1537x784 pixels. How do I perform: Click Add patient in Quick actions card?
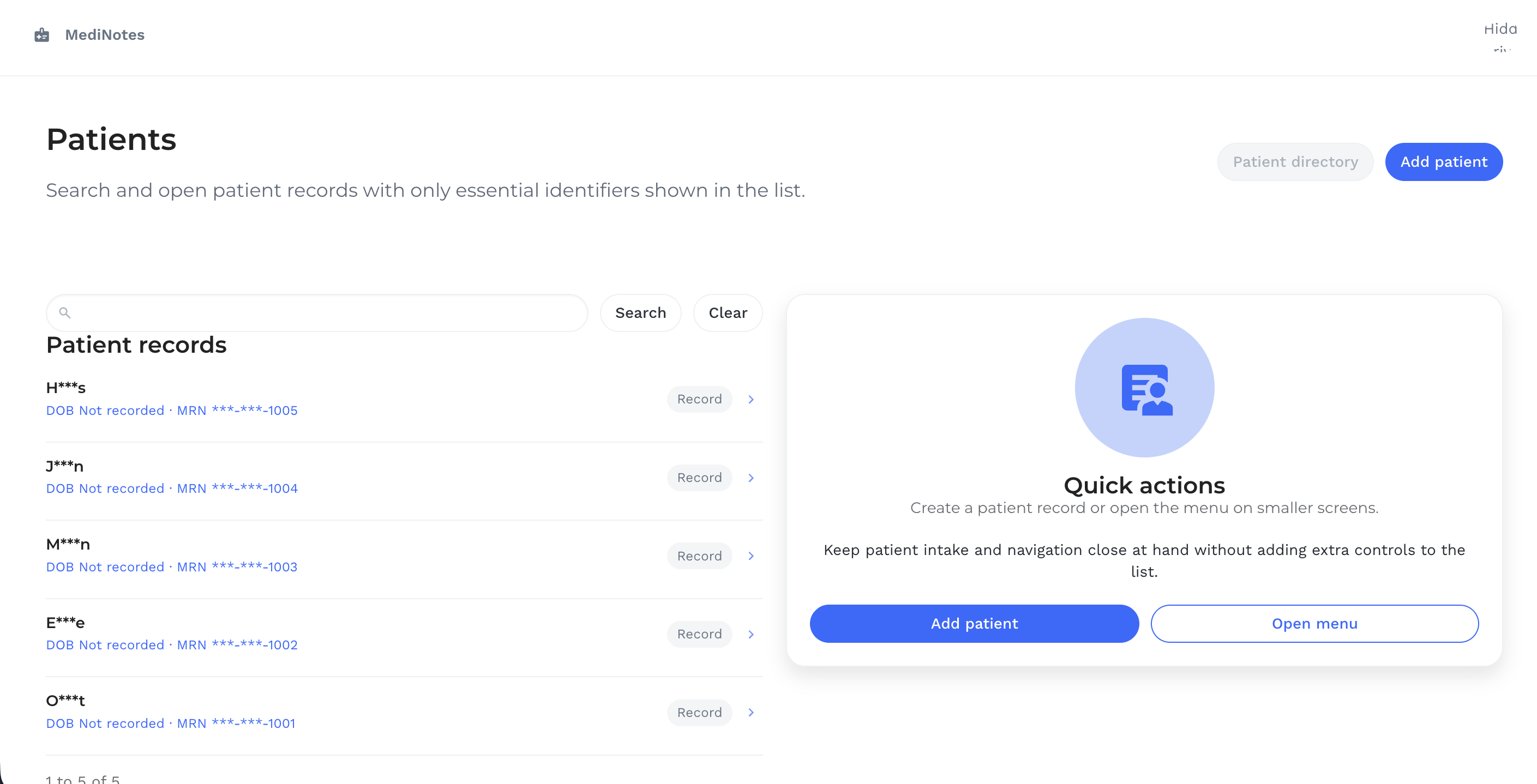(974, 624)
